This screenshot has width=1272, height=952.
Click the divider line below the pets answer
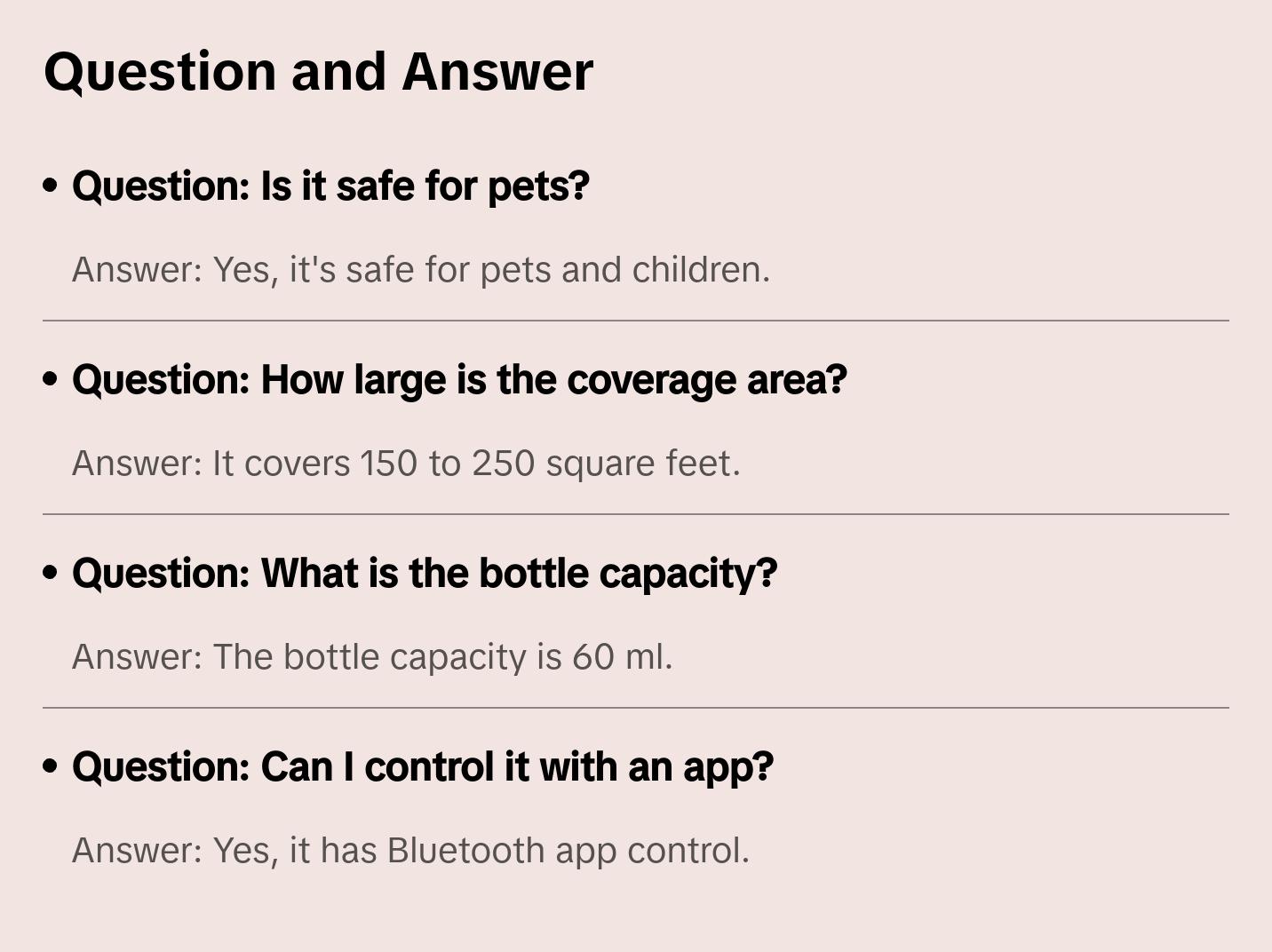pyautogui.click(x=636, y=321)
